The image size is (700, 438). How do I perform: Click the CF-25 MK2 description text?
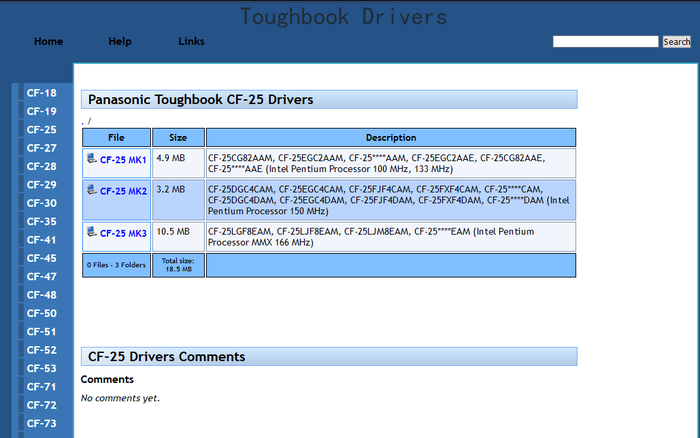click(388, 200)
